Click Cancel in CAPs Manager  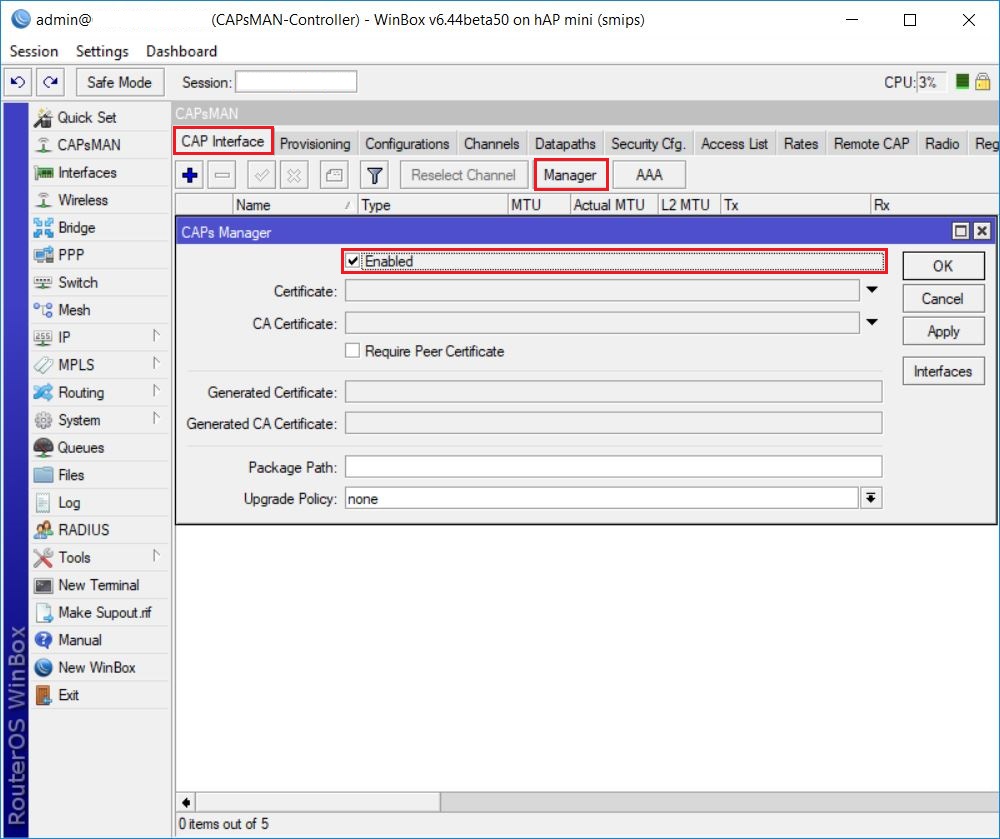(943, 298)
